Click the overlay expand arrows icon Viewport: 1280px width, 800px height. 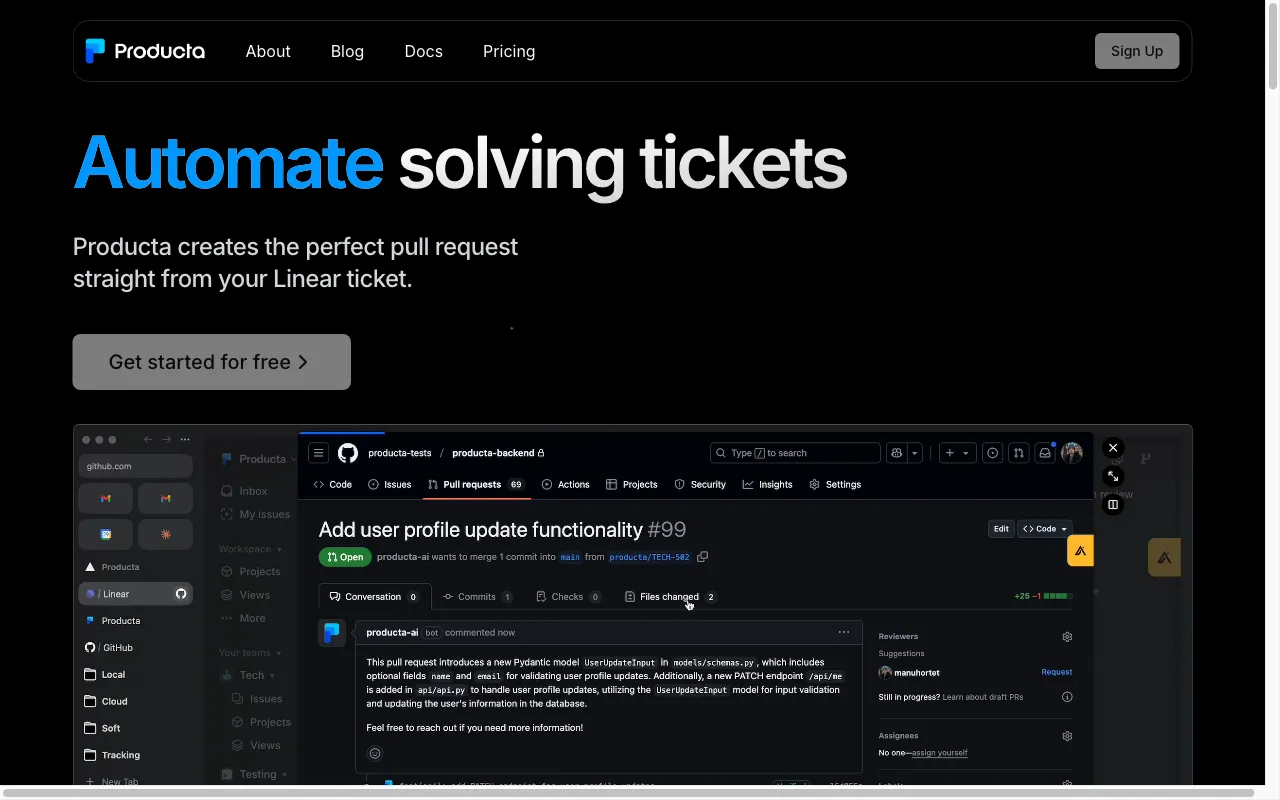(1113, 476)
